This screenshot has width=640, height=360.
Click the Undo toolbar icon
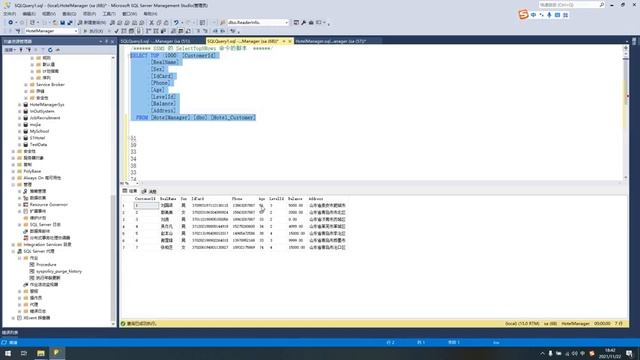pos(176,22)
